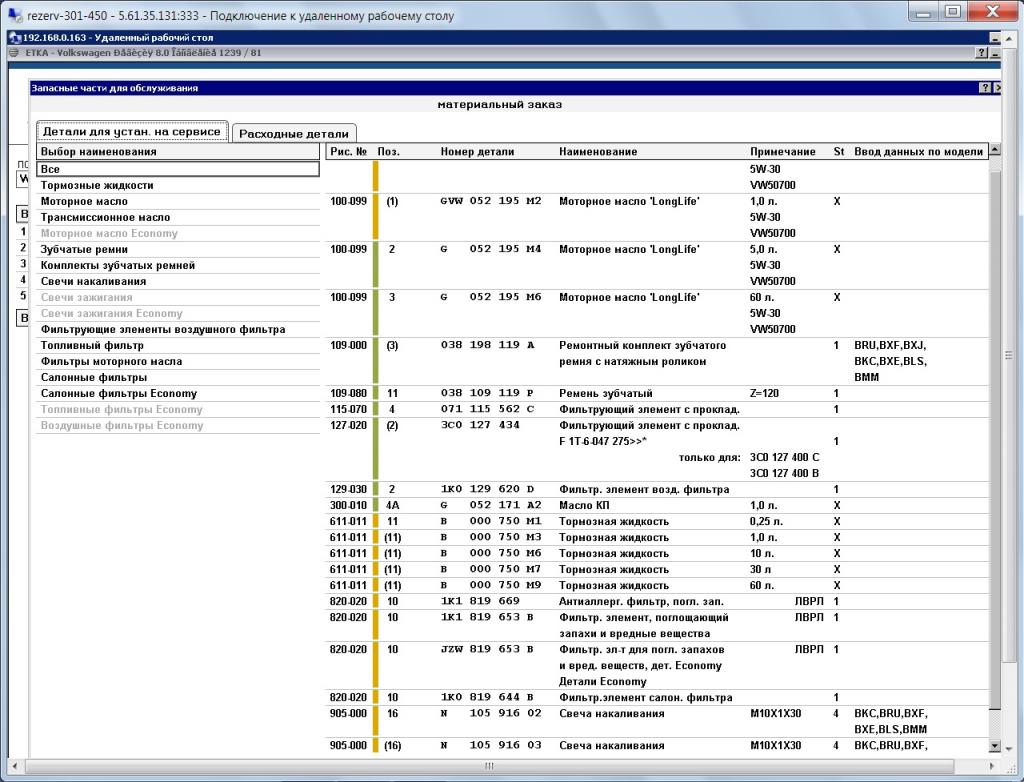Image resolution: width=1024 pixels, height=782 pixels.
Task: Select 'Фильтр. элемент возд. фильтра' row
Action: (x=657, y=489)
